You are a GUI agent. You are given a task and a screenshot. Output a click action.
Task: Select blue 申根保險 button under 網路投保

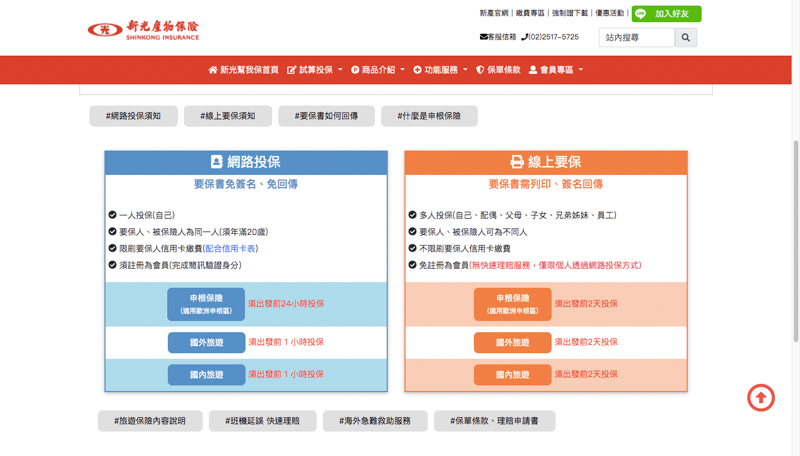pyautogui.click(x=206, y=304)
